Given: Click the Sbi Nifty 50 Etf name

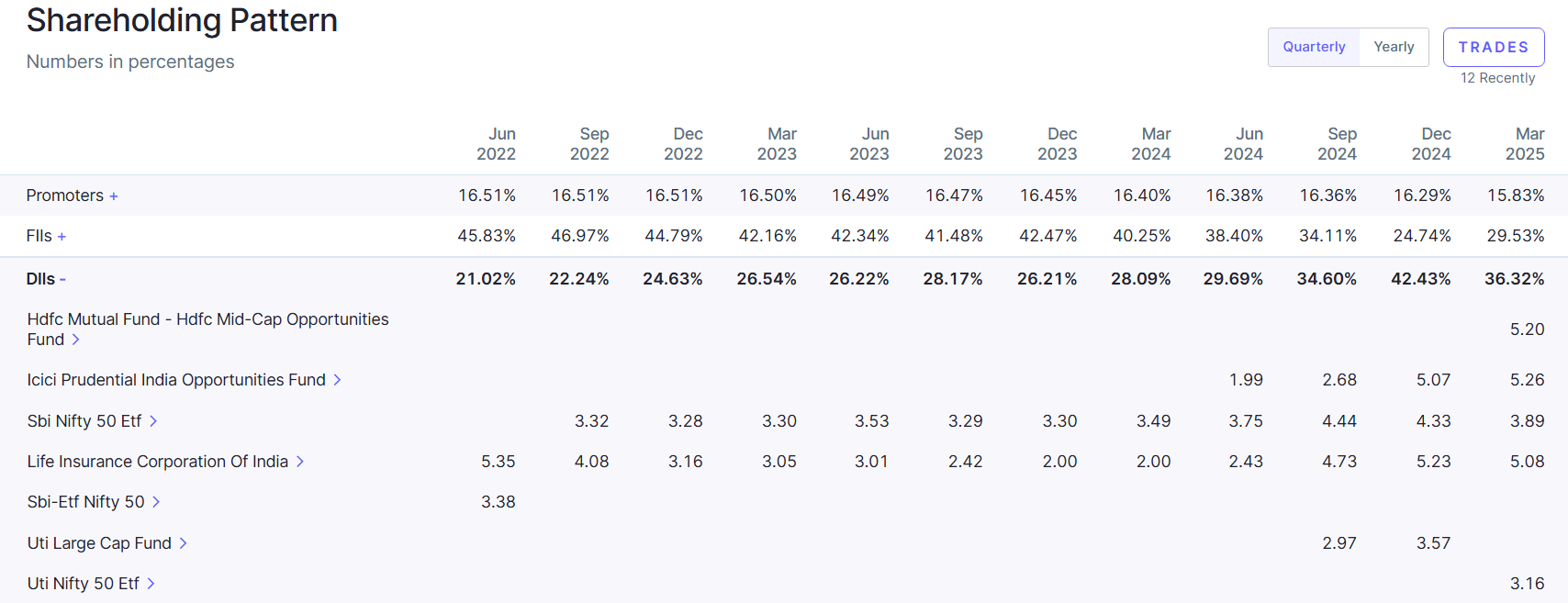Looking at the screenshot, I should tap(84, 421).
